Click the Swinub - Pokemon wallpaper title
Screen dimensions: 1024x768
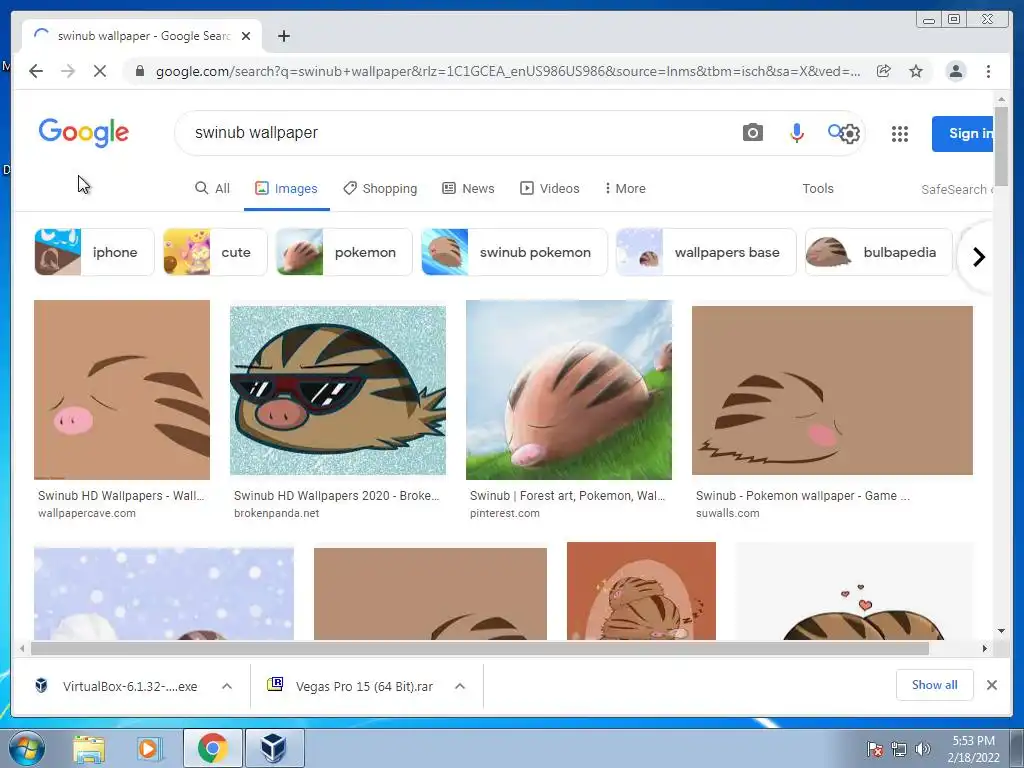pos(803,496)
